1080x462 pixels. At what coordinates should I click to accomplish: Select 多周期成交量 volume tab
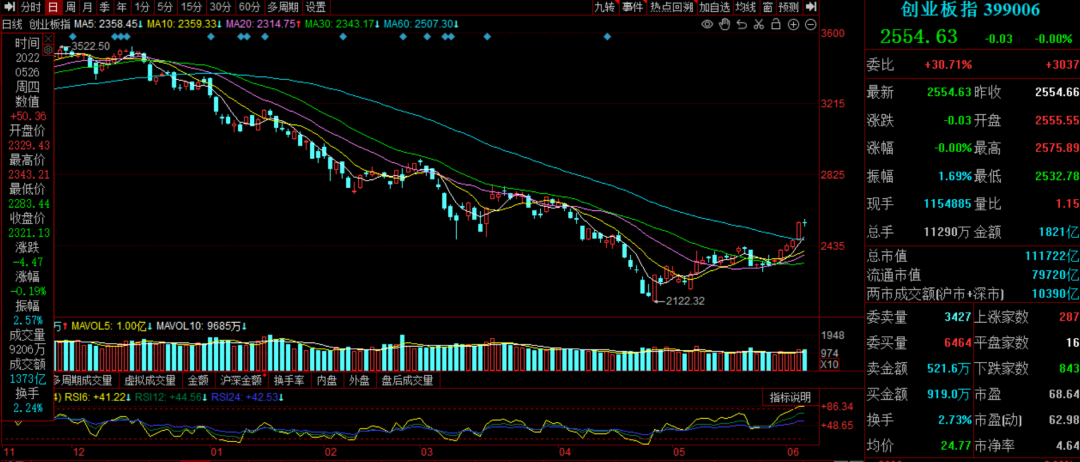[85, 379]
